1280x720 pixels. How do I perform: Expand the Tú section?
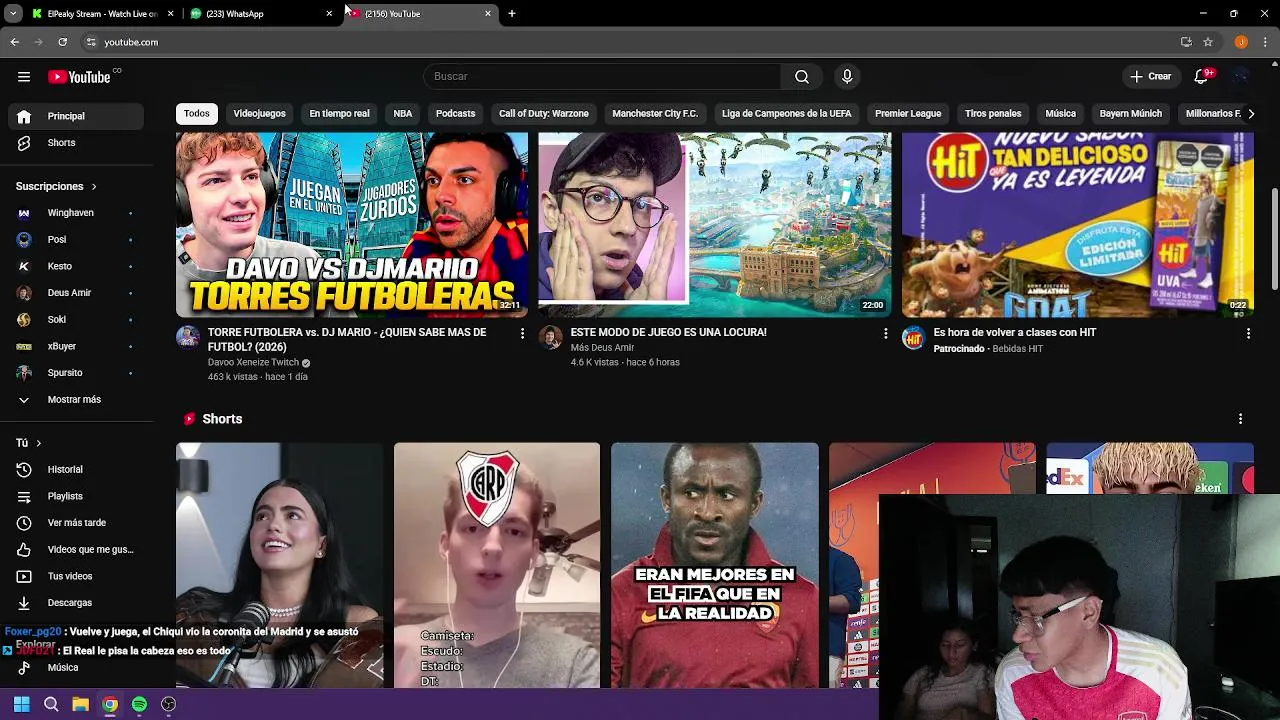[29, 443]
